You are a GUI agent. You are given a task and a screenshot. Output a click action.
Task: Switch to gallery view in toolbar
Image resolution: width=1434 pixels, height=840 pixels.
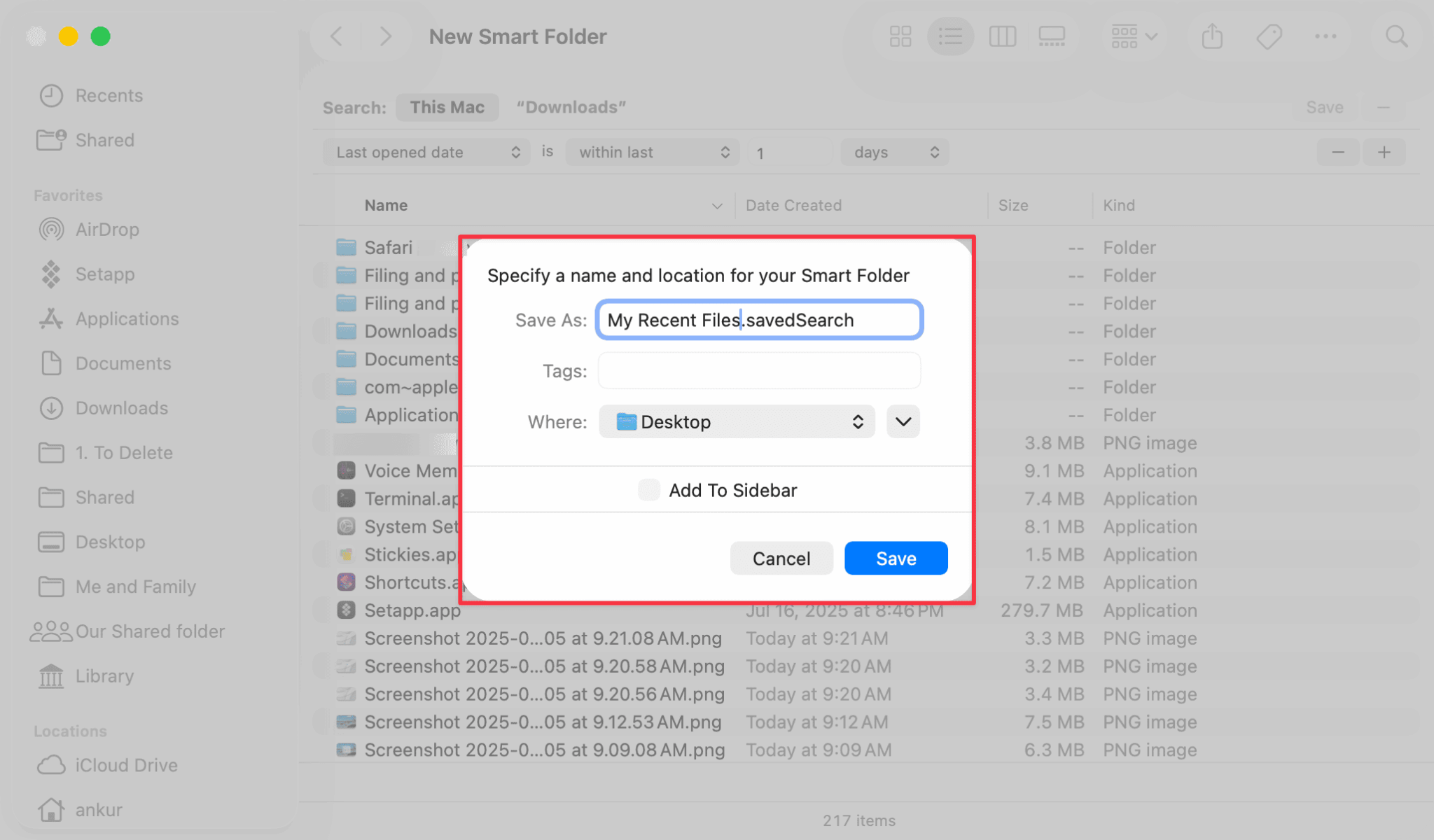click(x=1052, y=36)
